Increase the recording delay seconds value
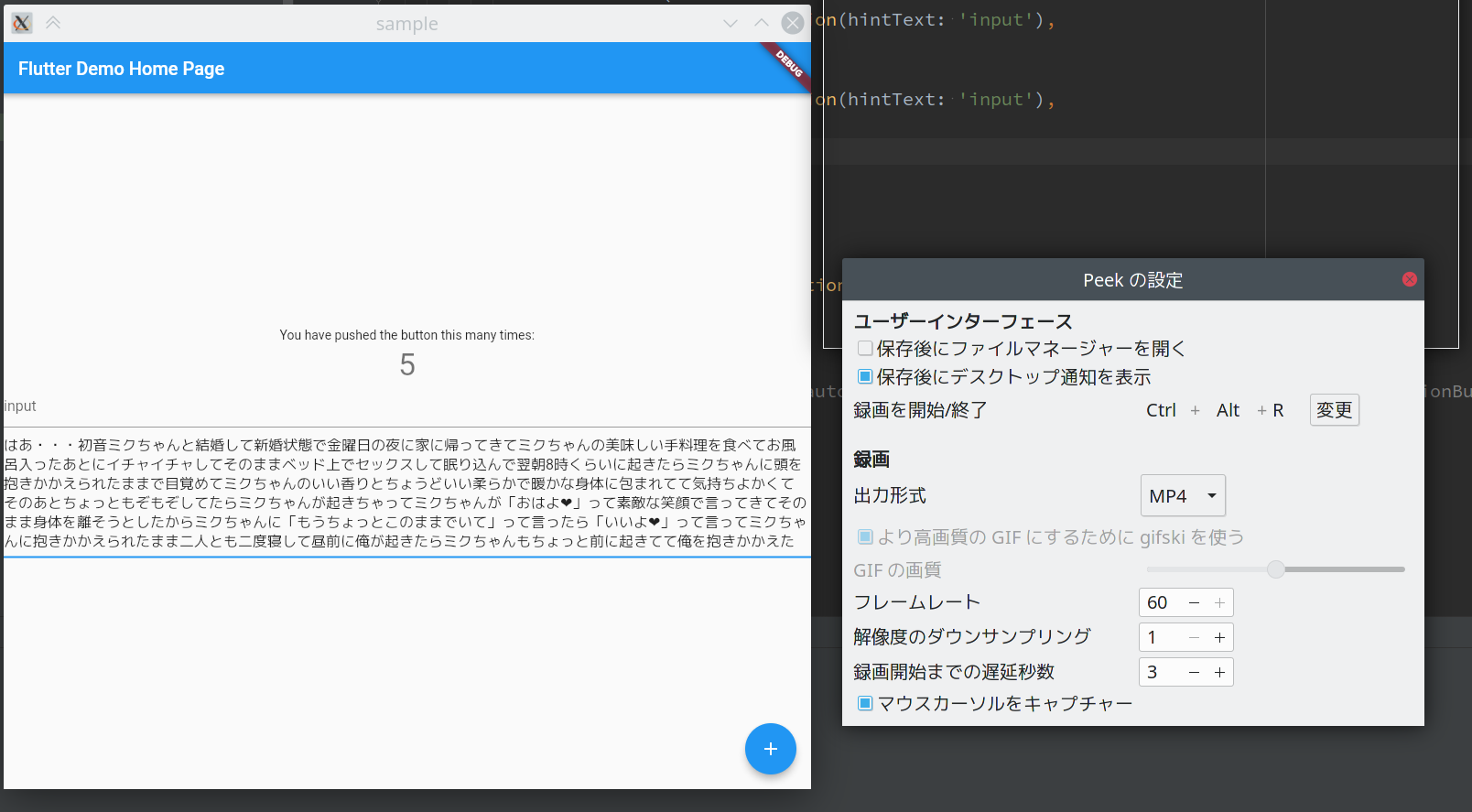 pyautogui.click(x=1219, y=672)
